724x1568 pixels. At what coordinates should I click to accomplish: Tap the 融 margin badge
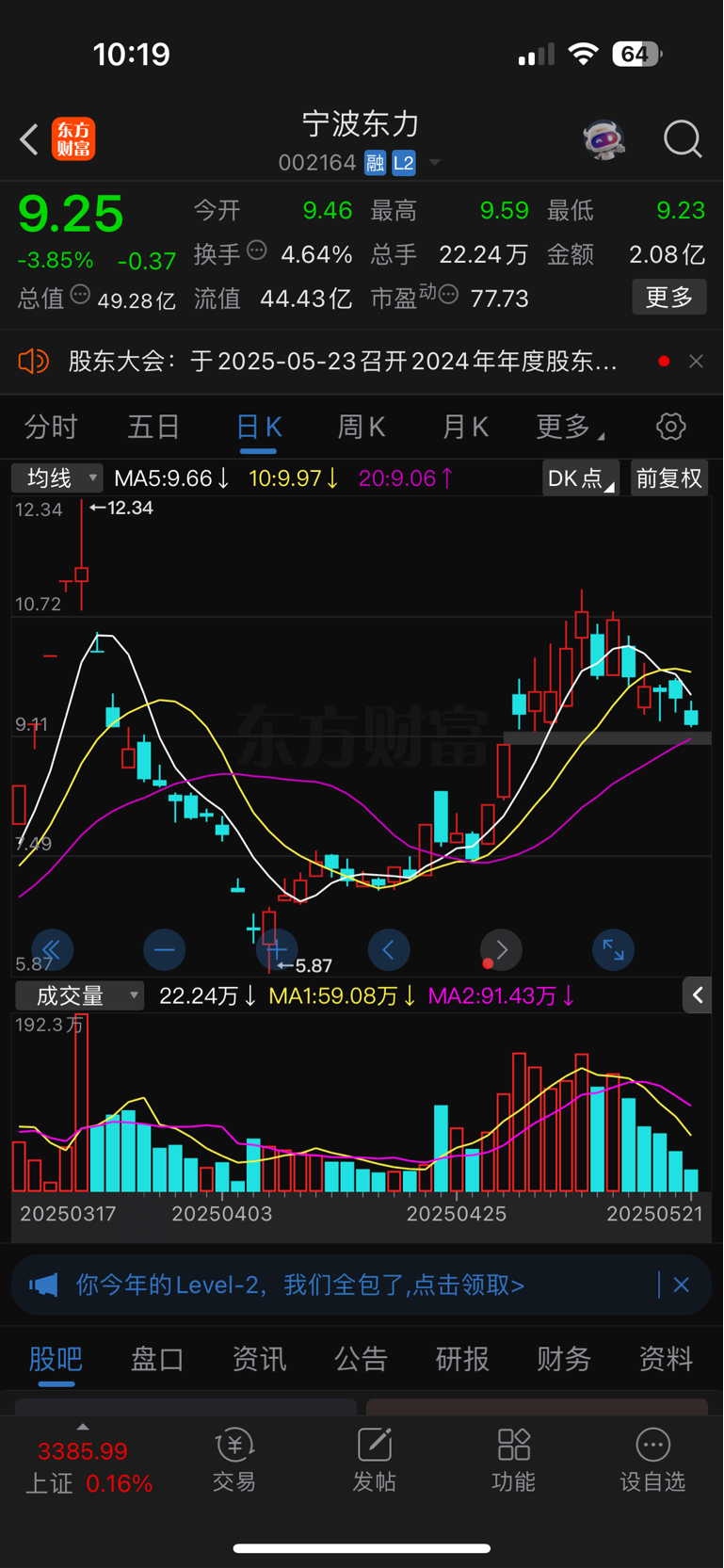[376, 163]
